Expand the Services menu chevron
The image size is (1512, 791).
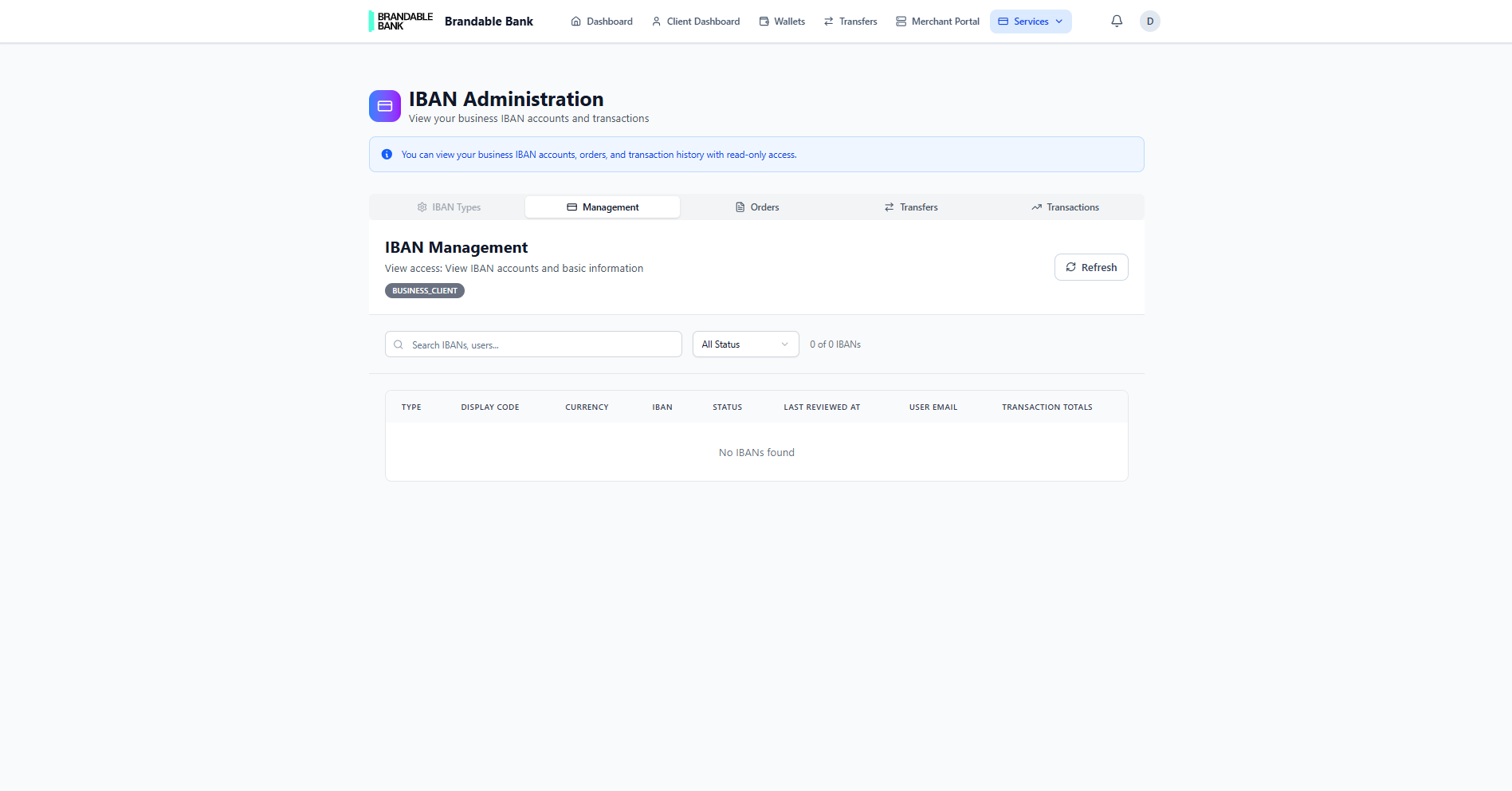coord(1058,21)
